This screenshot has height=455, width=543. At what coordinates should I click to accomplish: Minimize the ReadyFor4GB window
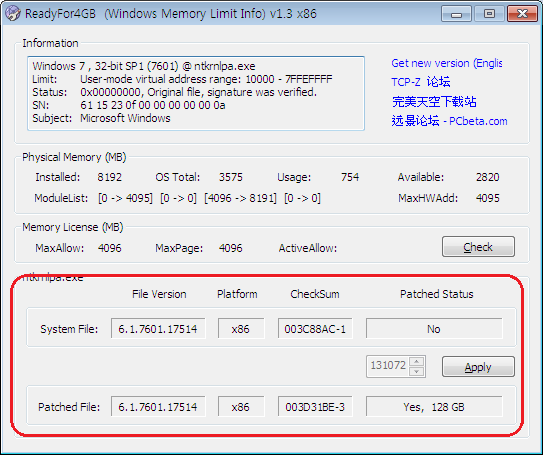[457, 14]
